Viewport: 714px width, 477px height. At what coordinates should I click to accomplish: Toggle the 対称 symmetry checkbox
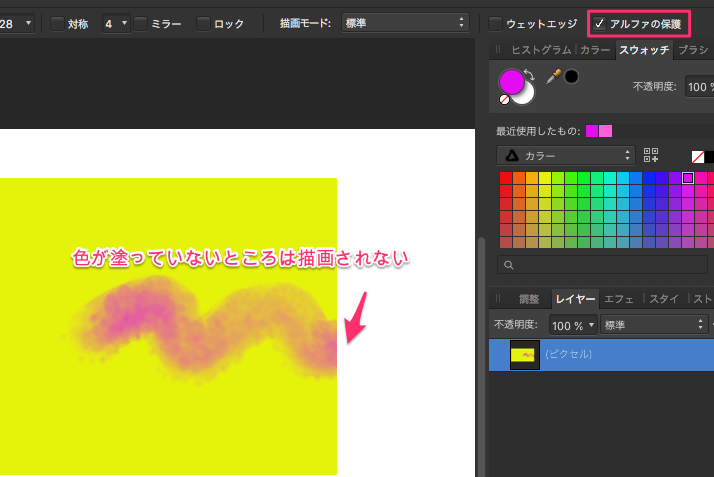coord(57,23)
